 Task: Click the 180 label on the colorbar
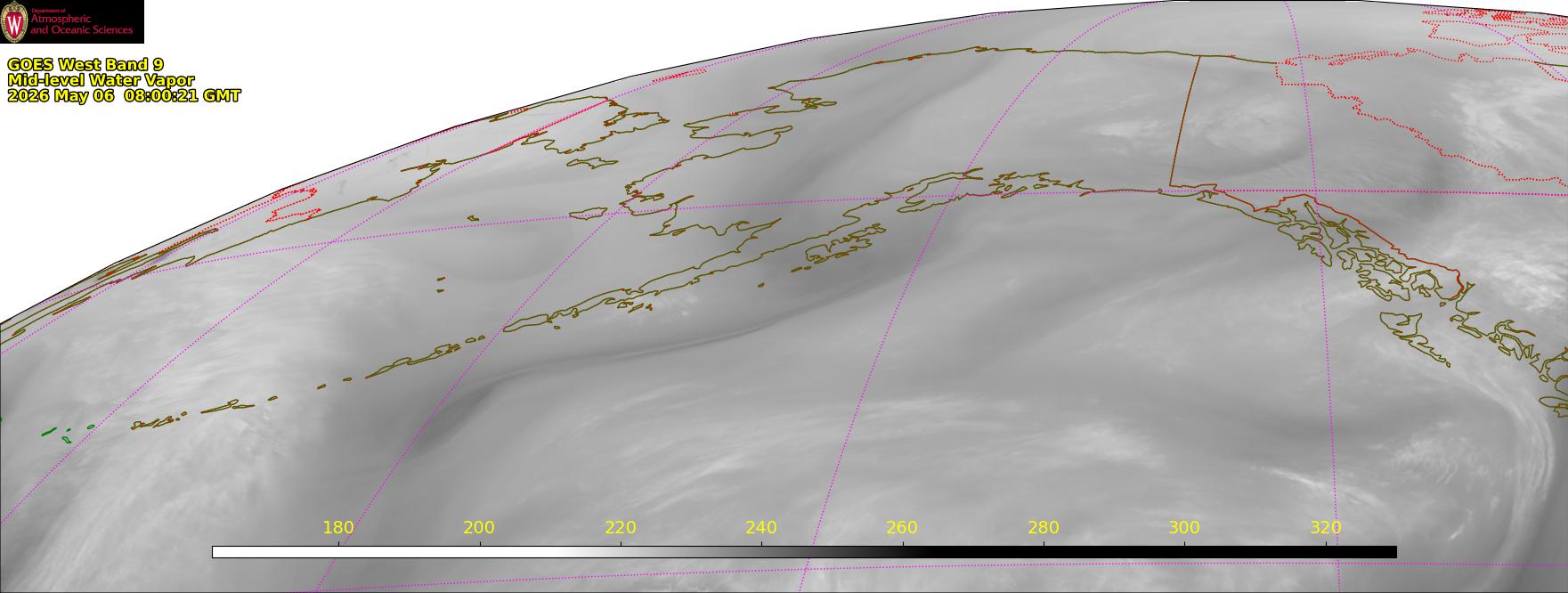338,527
